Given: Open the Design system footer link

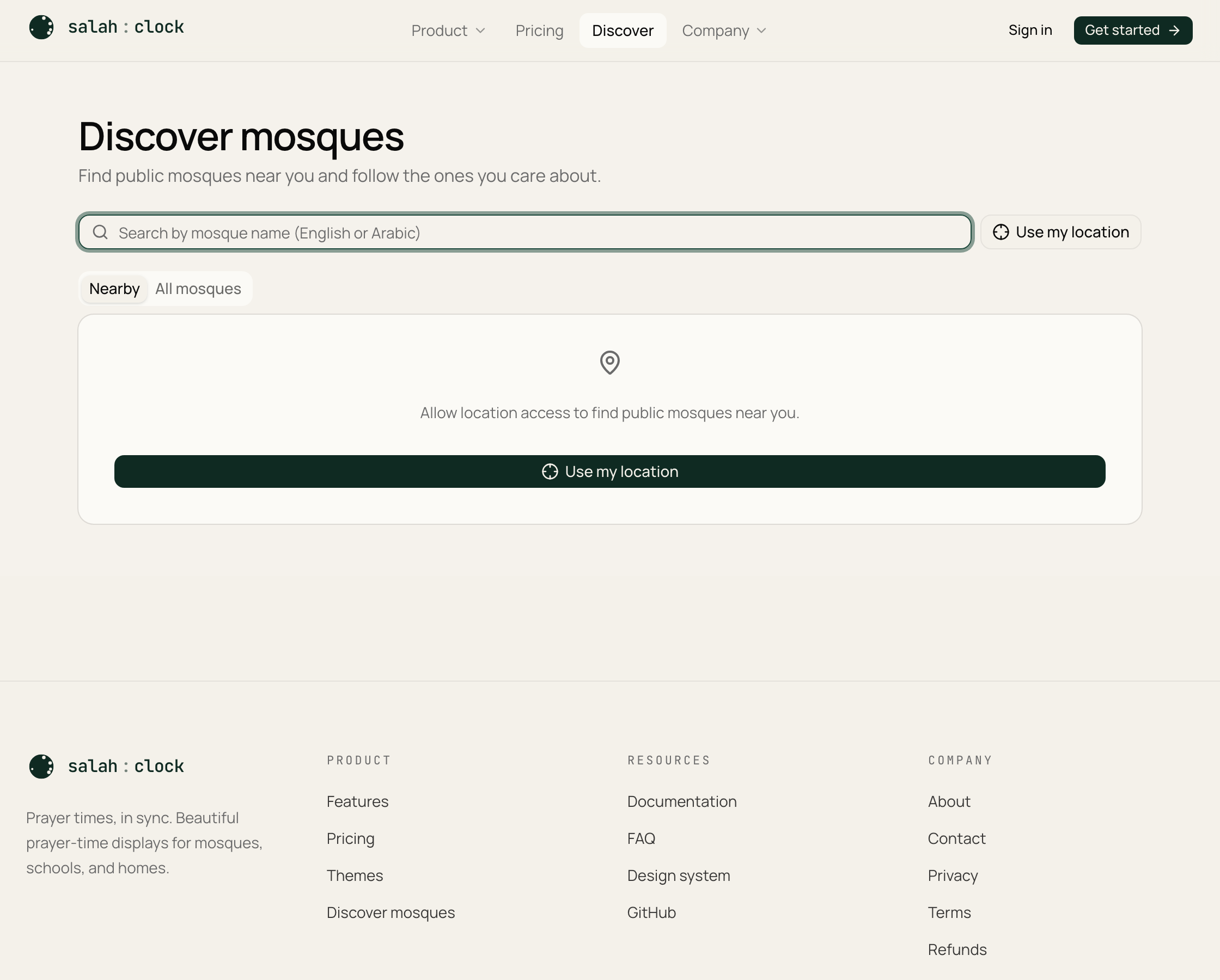Looking at the screenshot, I should (679, 875).
